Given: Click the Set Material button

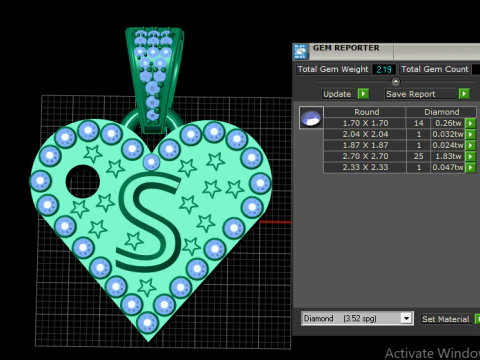Looking at the screenshot, I should (x=446, y=319).
